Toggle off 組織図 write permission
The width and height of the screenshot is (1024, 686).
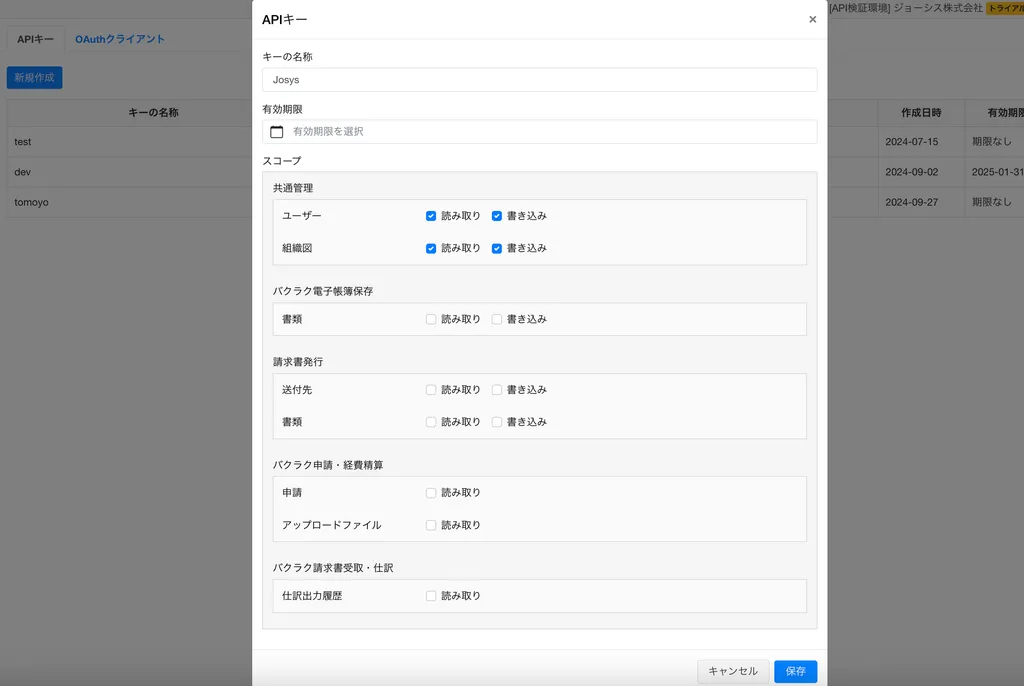(x=497, y=247)
